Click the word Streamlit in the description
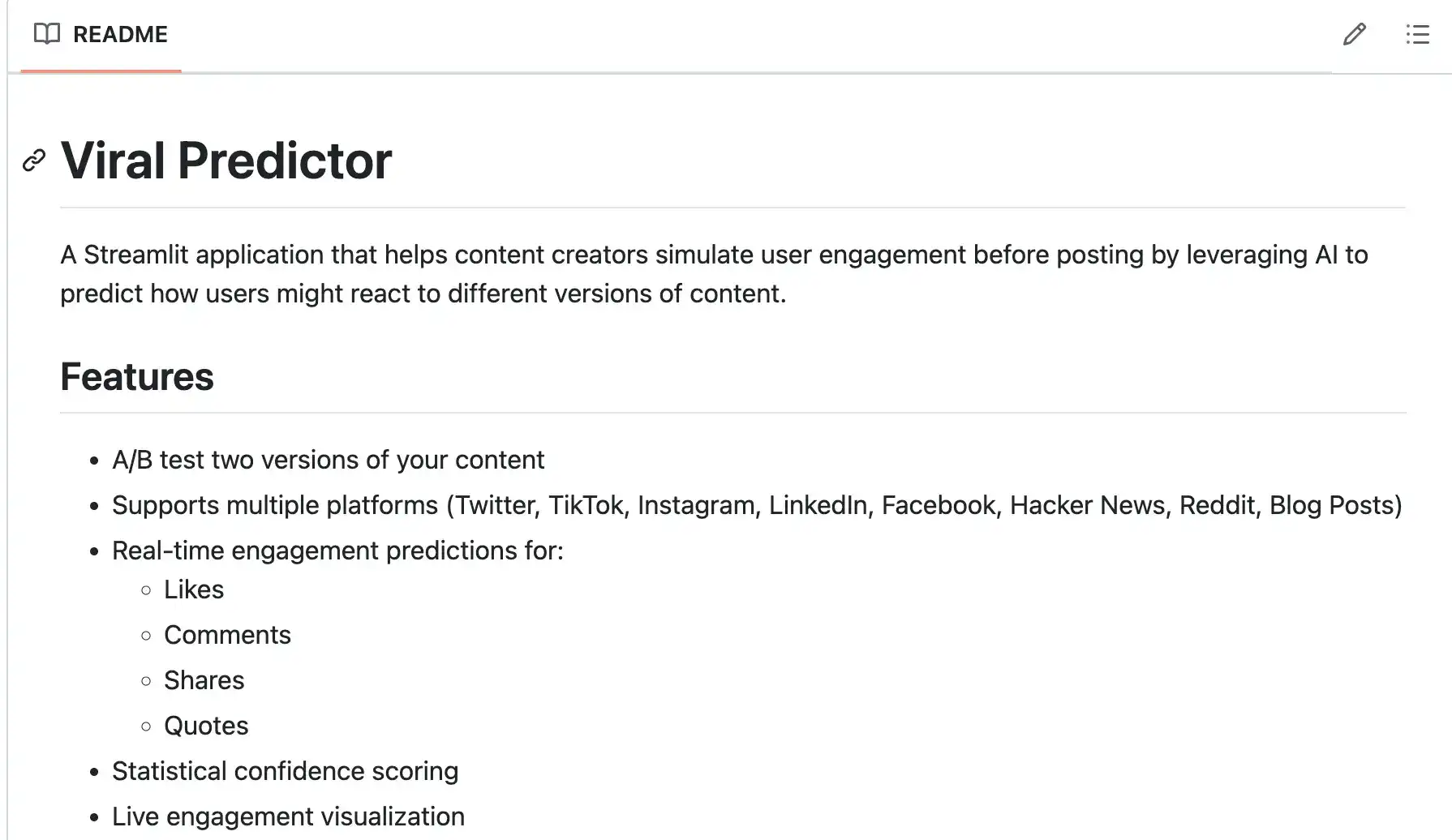This screenshot has height=840, width=1452. [136, 255]
